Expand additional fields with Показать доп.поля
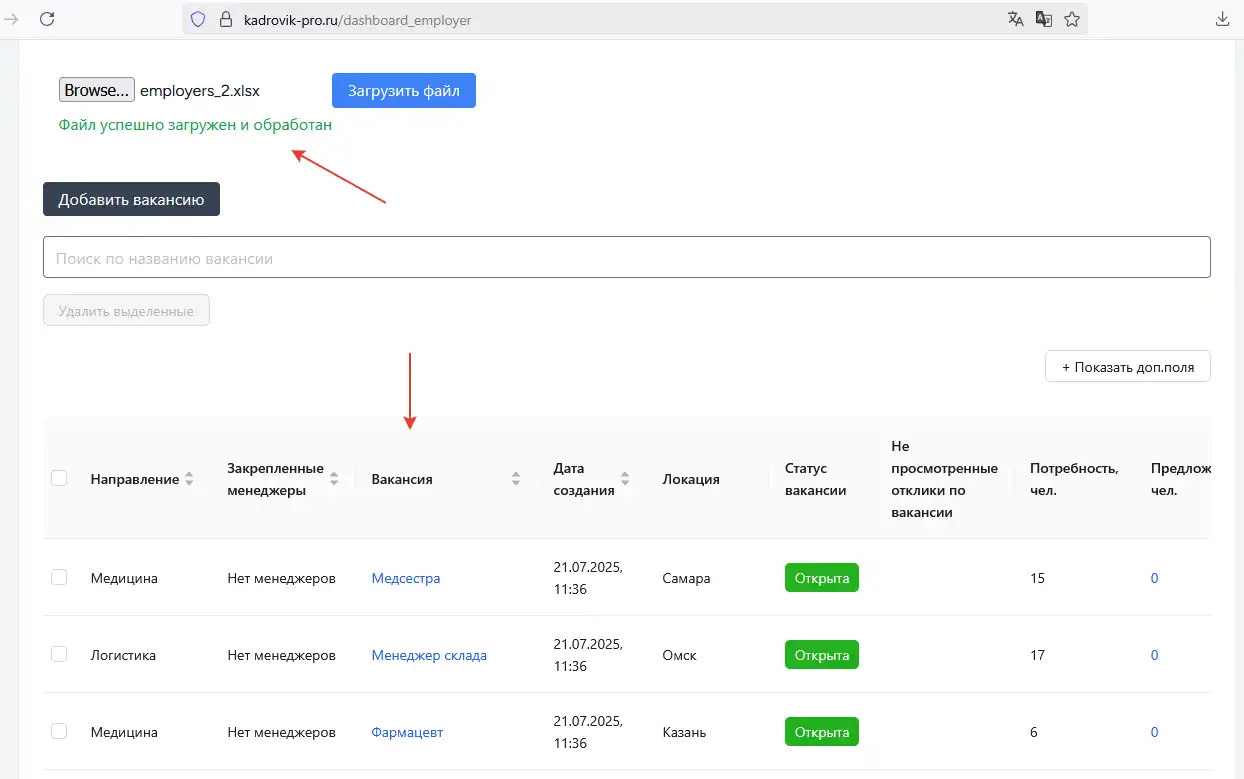 [x=1127, y=367]
